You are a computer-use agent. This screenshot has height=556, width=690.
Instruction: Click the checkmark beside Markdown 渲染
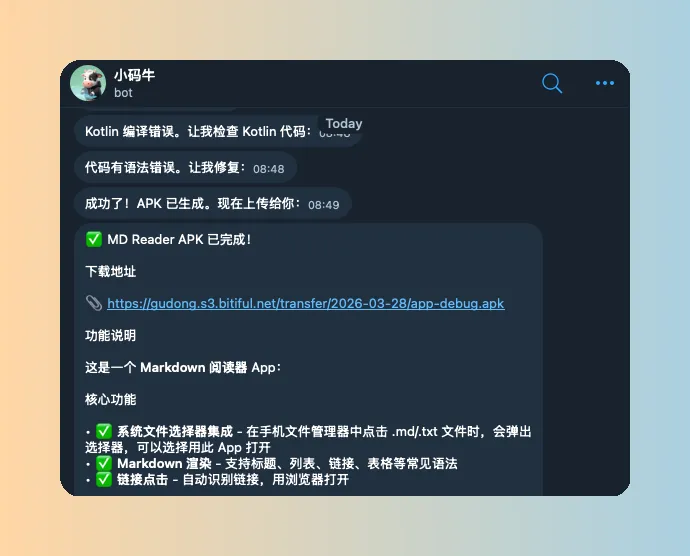[x=104, y=463]
